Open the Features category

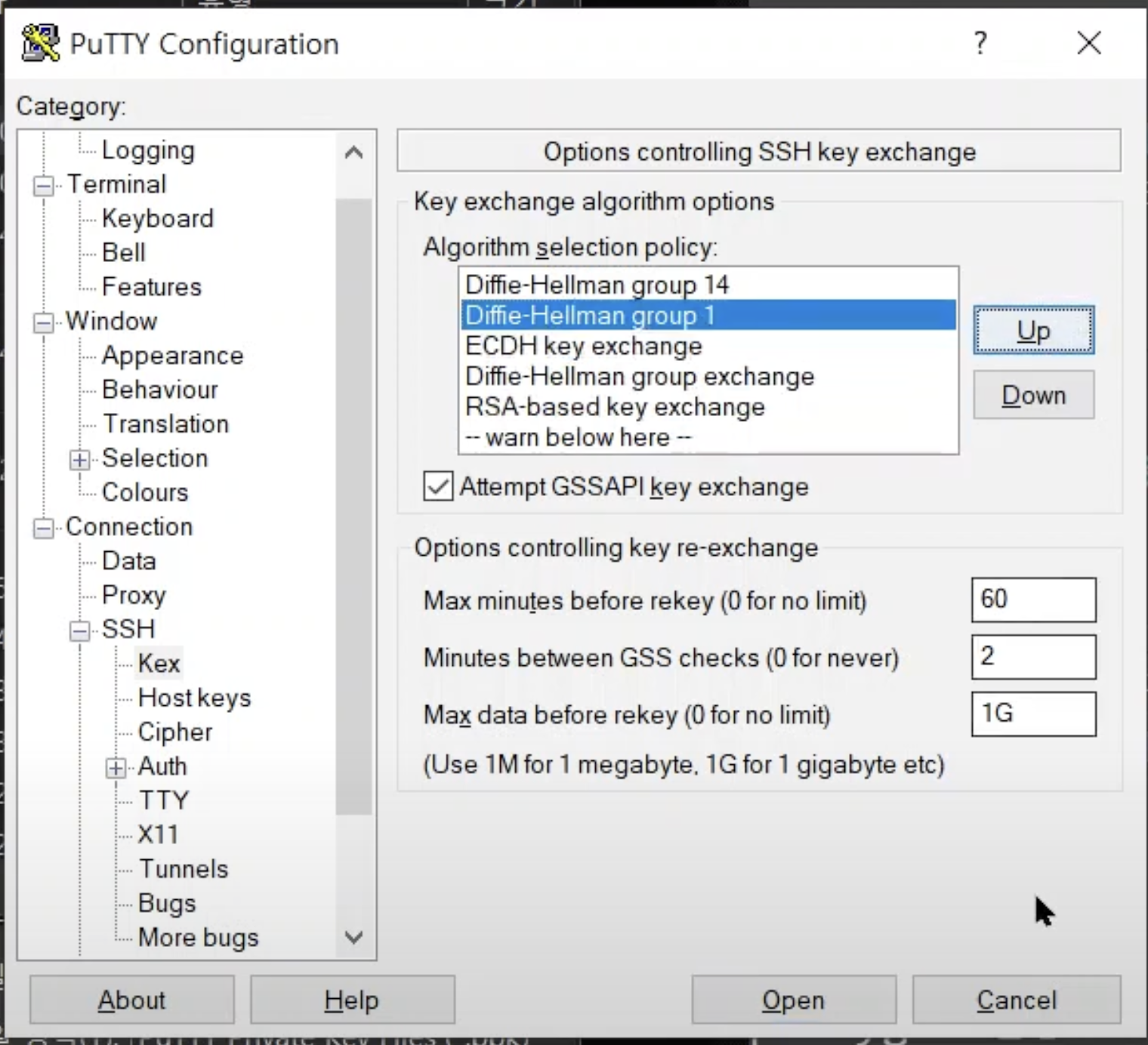152,287
